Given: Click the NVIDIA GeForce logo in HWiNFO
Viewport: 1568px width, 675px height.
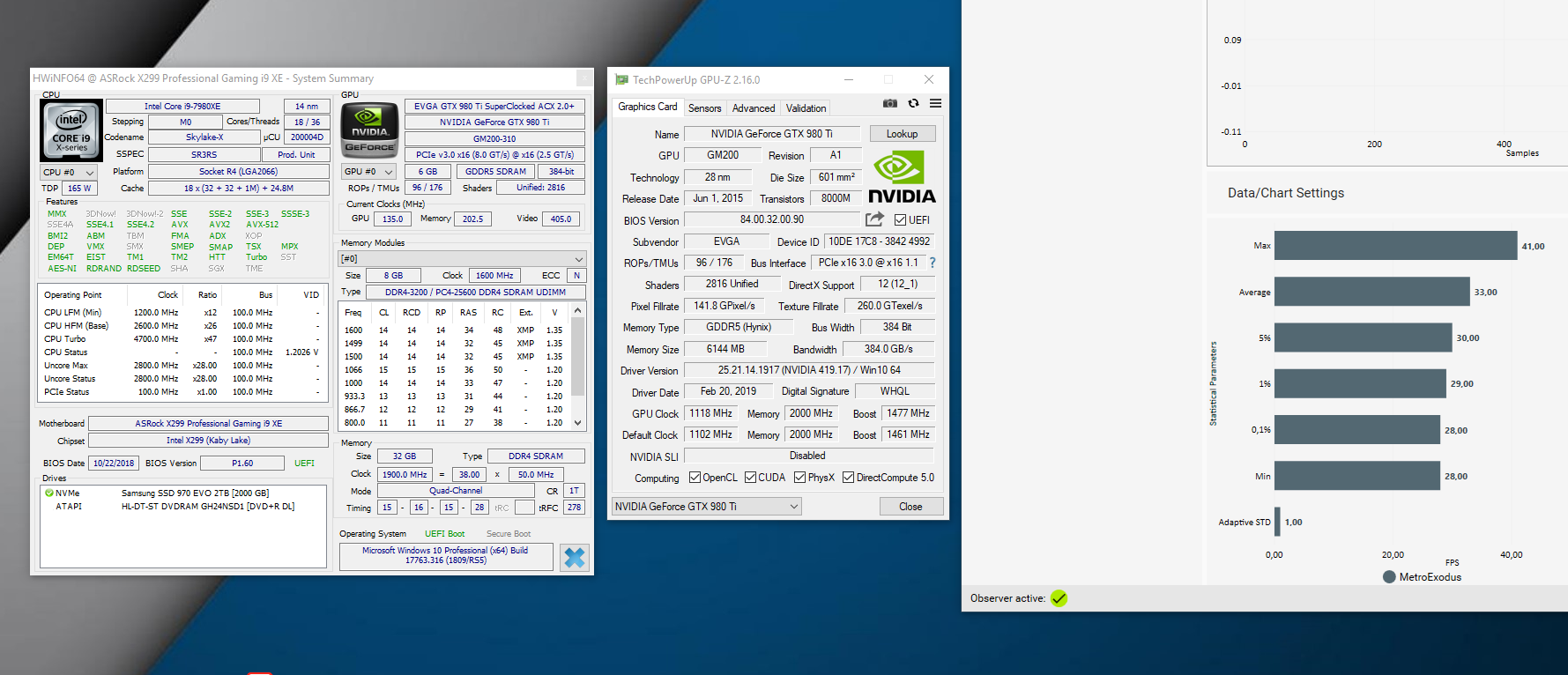Looking at the screenshot, I should click(x=369, y=129).
